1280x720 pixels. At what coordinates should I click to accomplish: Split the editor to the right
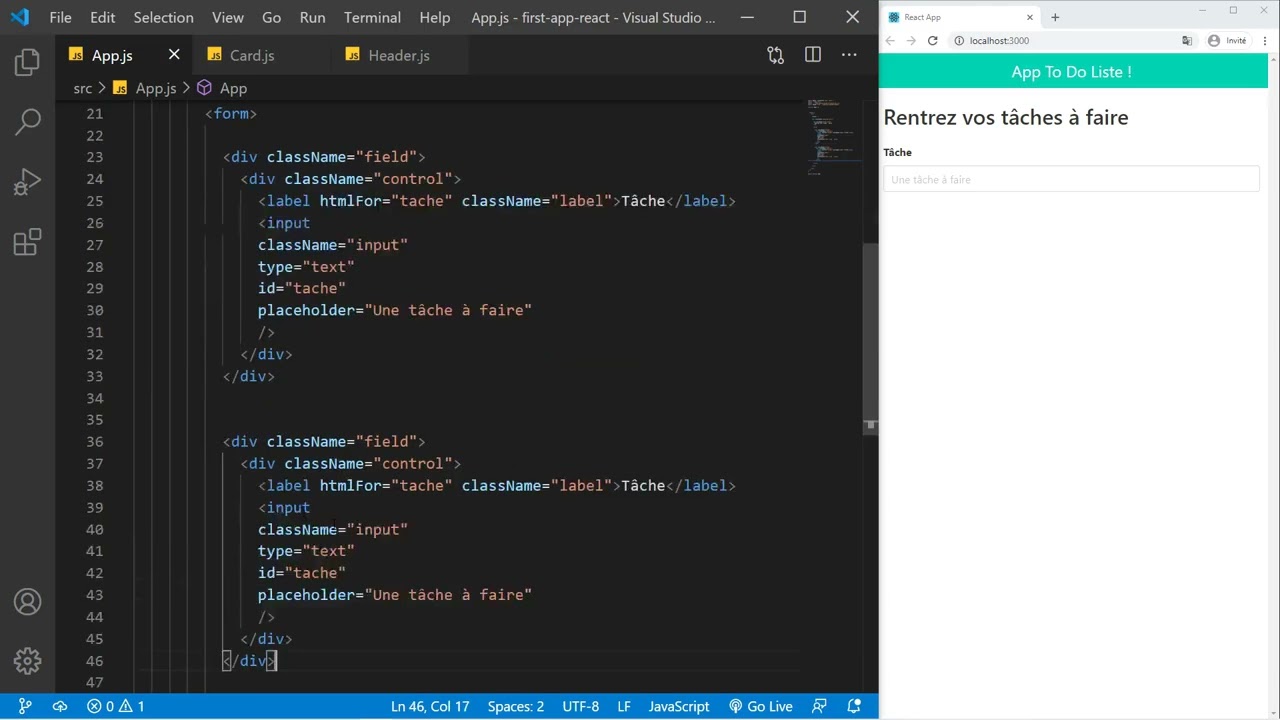[x=813, y=55]
